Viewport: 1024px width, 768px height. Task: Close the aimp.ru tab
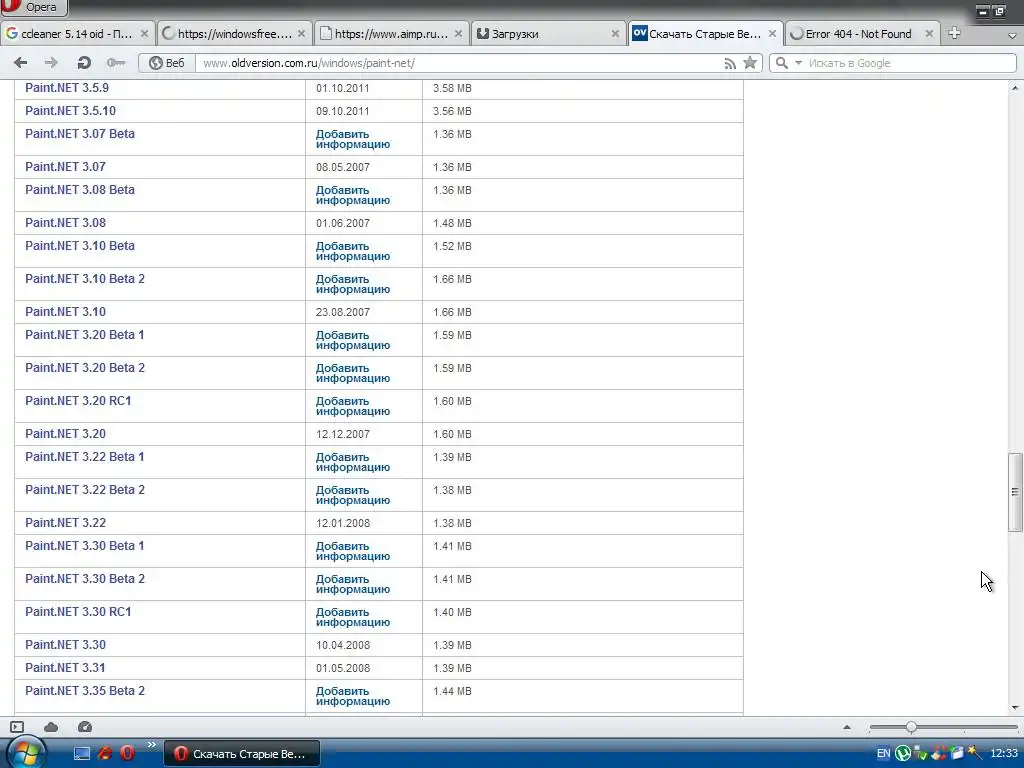pyautogui.click(x=458, y=34)
